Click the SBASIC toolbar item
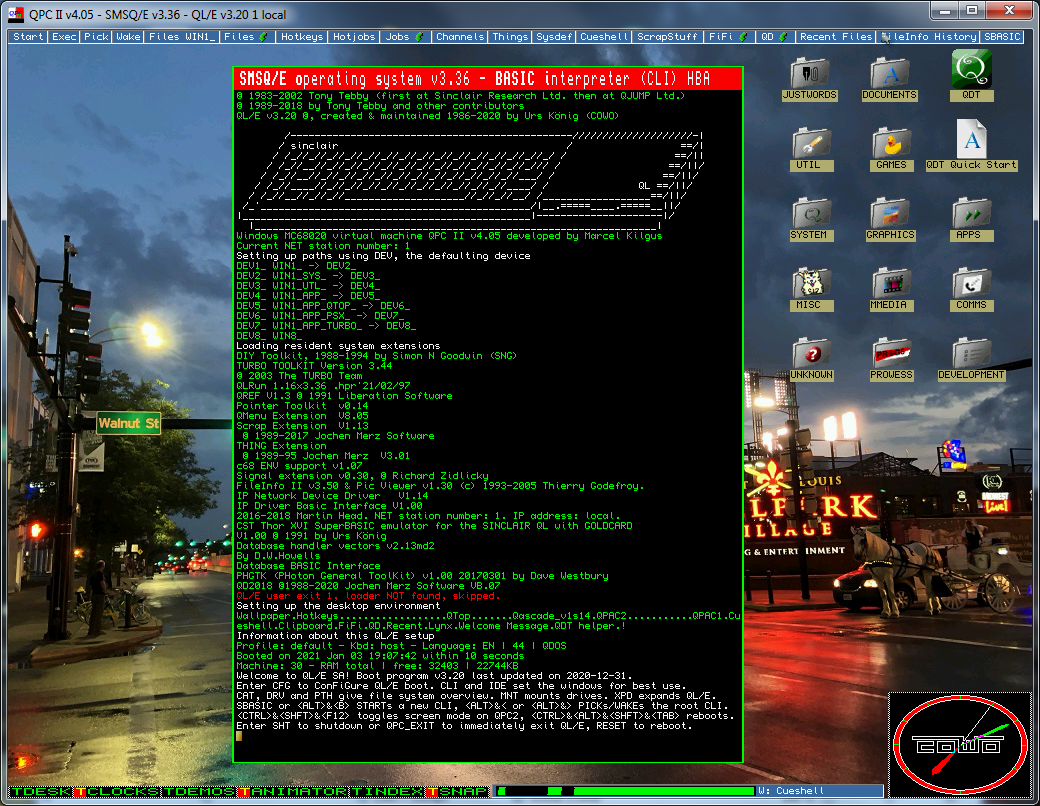Viewport: 1040px width, 806px height. pyautogui.click(x=1002, y=37)
